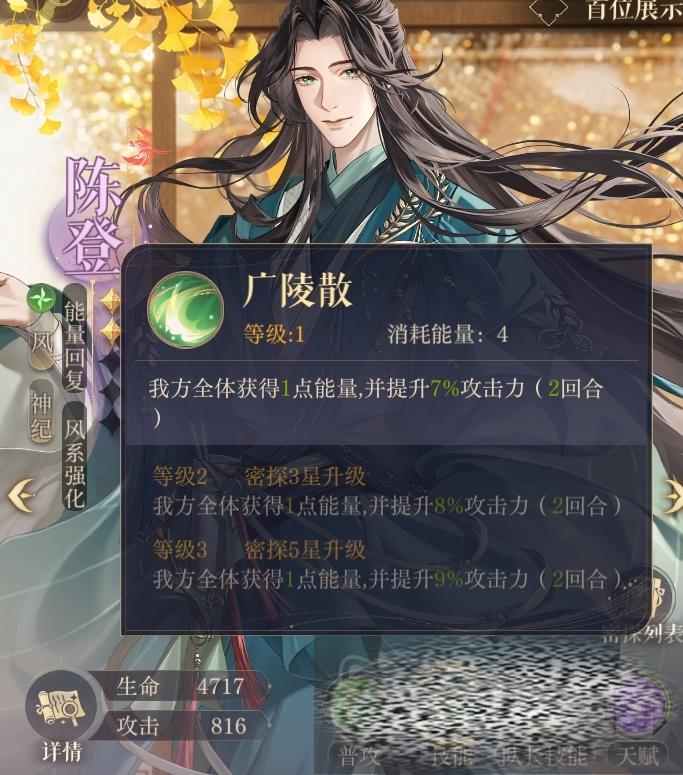Click the top gold star diamond
Viewport: 683px width, 775px height.
[x=110, y=301]
